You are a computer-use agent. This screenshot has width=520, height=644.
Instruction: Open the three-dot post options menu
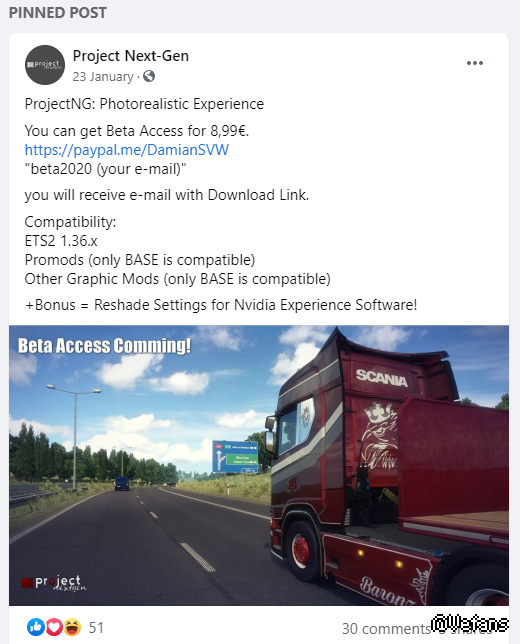(474, 63)
